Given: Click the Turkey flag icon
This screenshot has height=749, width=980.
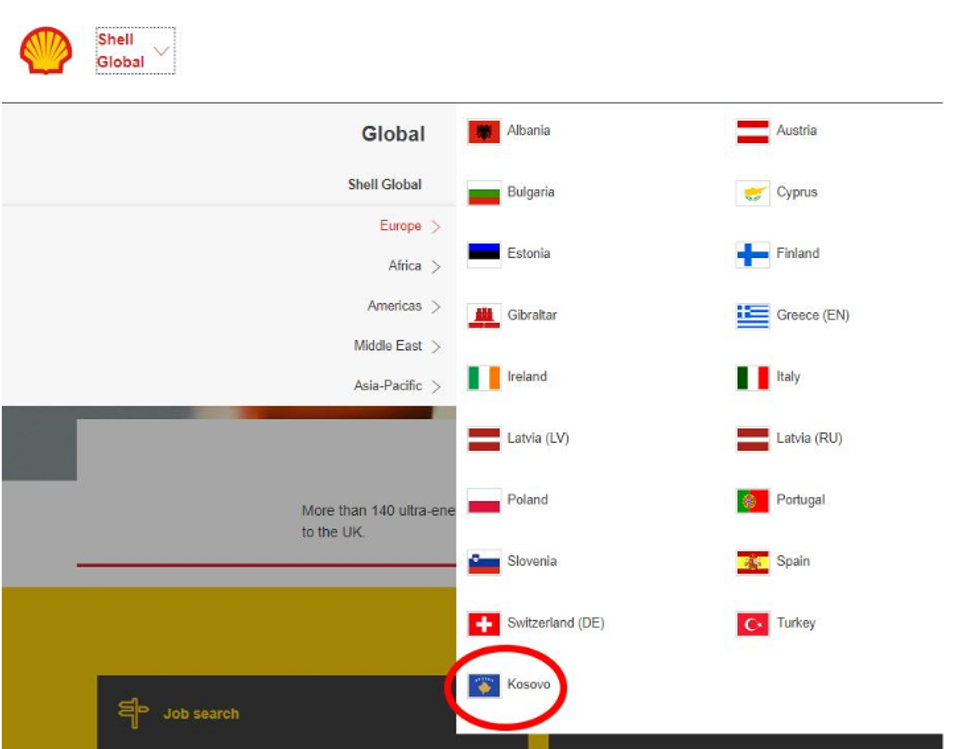Looking at the screenshot, I should click(x=752, y=624).
